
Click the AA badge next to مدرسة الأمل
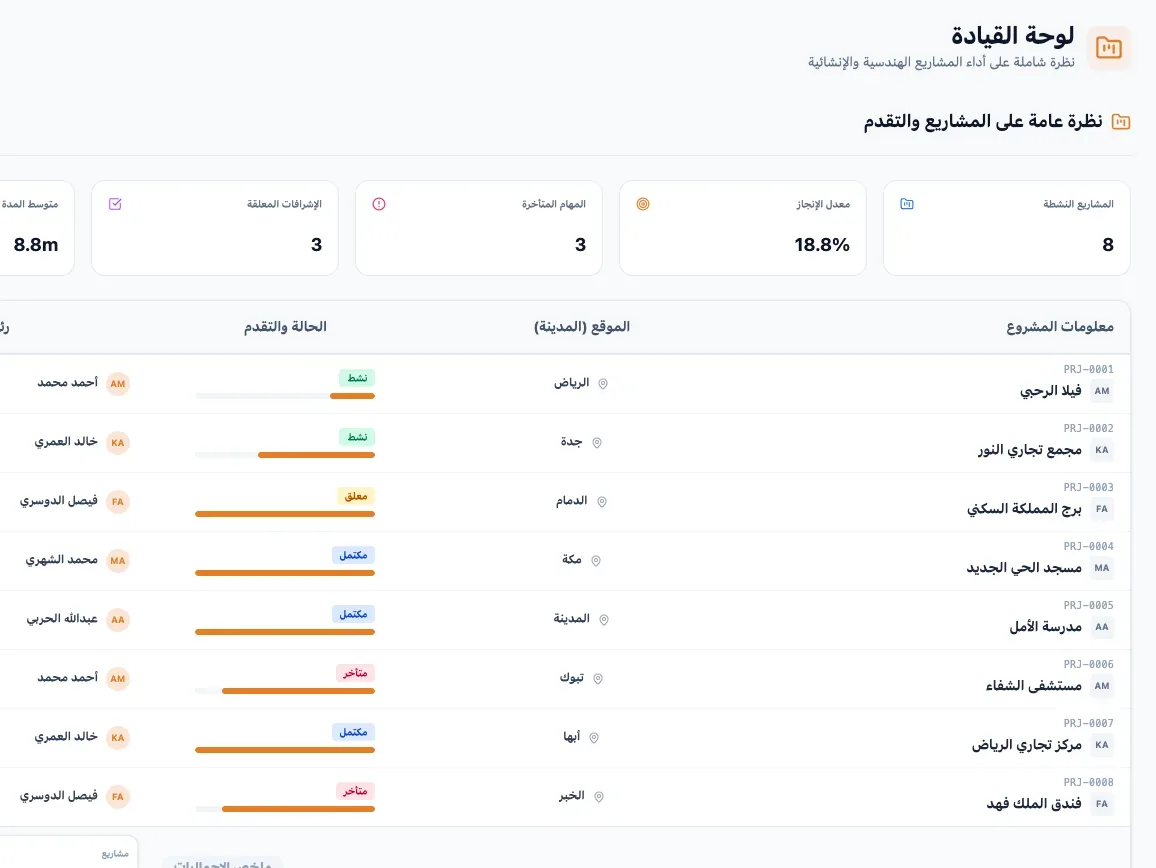[1101, 627]
